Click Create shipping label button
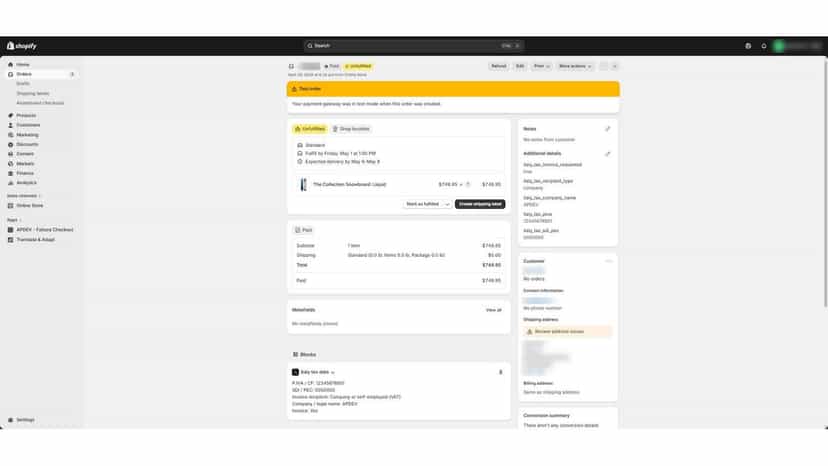This screenshot has height=466, width=828. tap(480, 204)
